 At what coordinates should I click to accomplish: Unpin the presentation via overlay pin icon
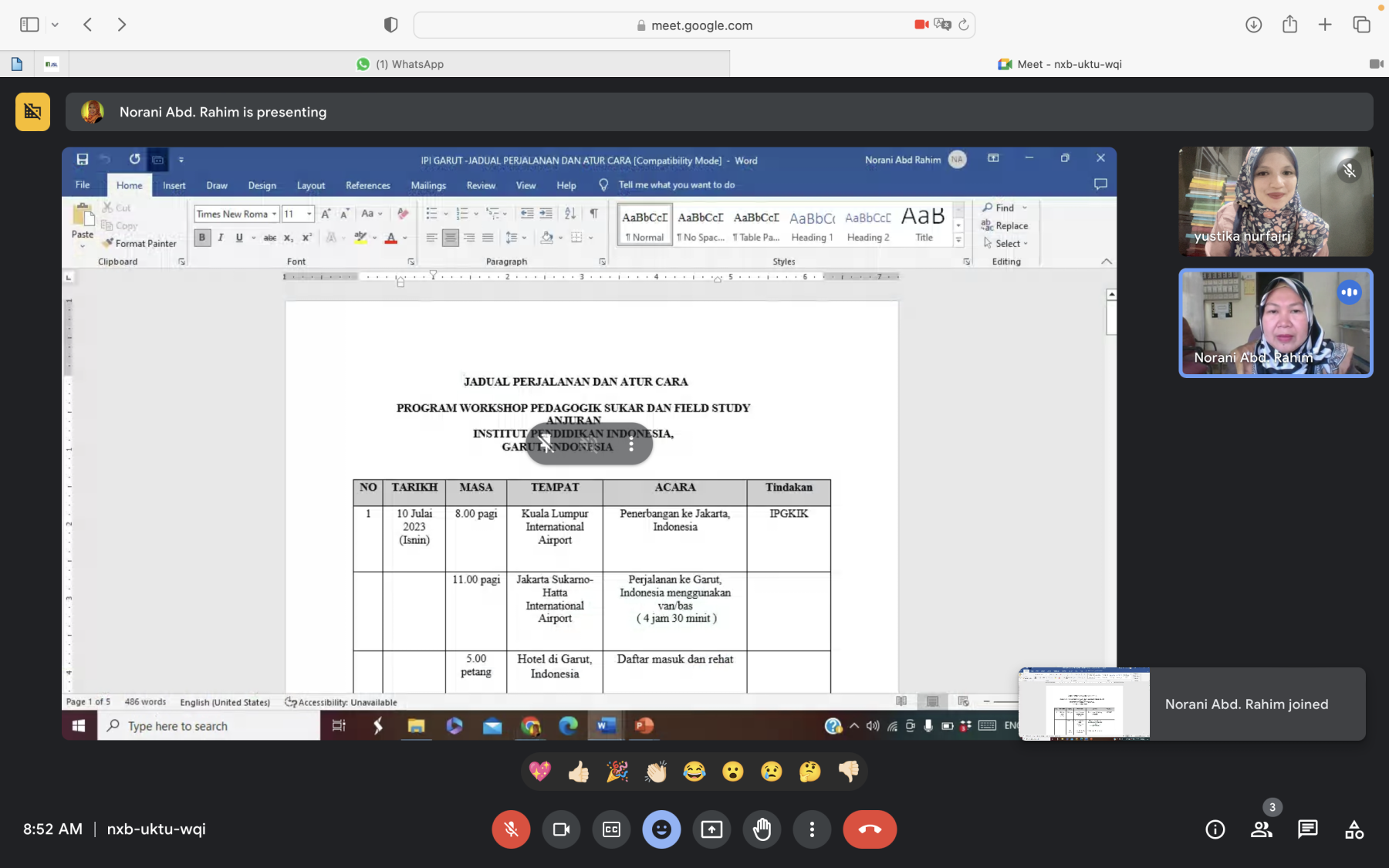coord(547,444)
